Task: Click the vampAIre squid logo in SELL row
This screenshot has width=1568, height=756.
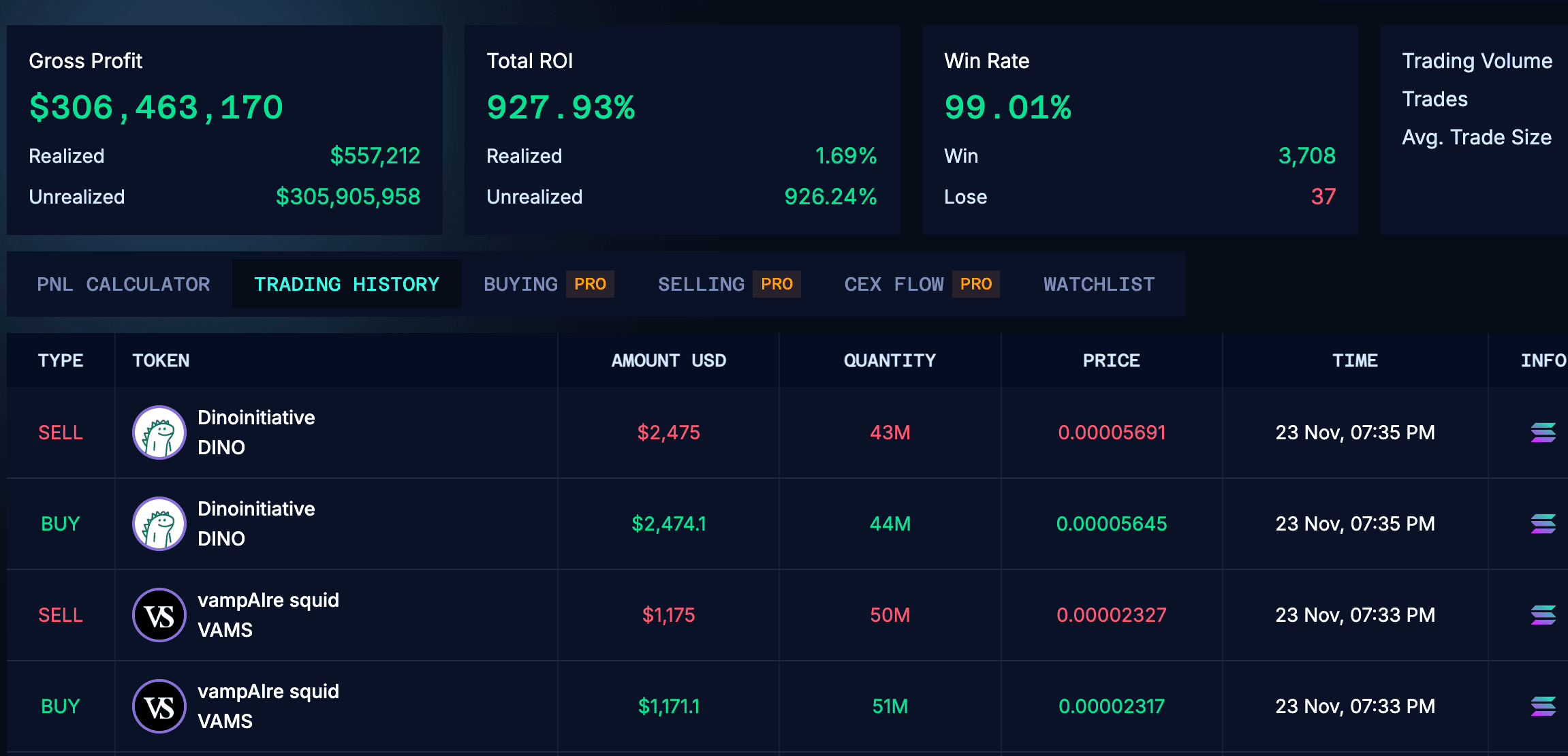Action: point(159,615)
